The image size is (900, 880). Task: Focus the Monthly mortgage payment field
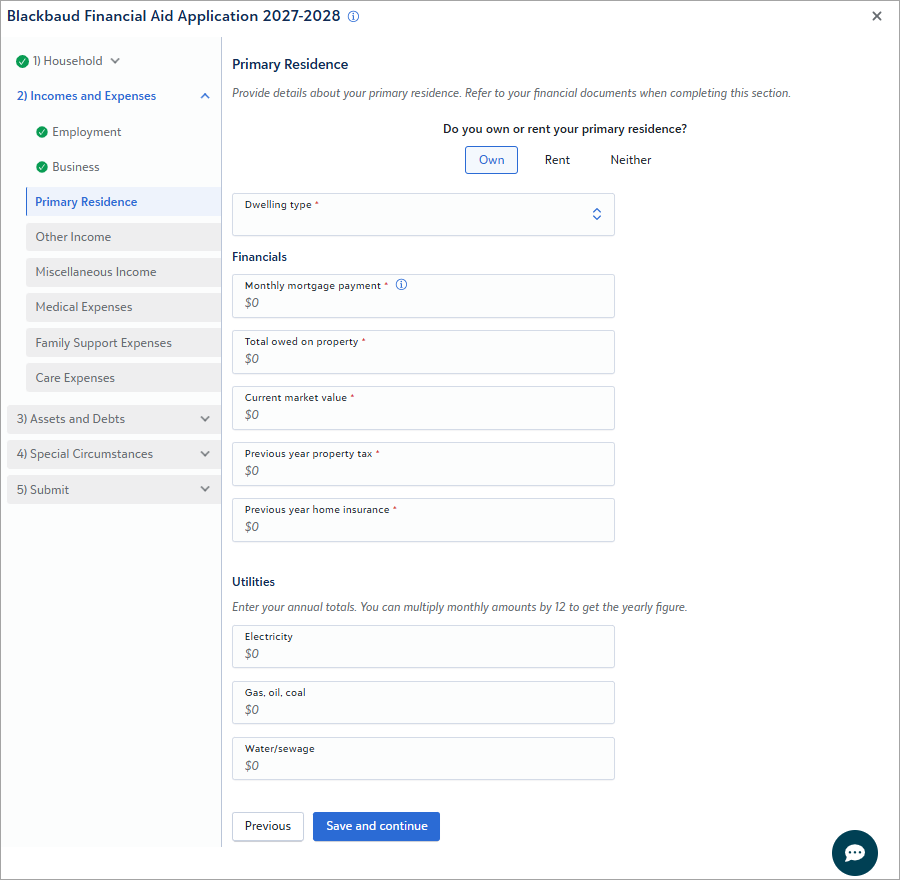click(x=423, y=296)
